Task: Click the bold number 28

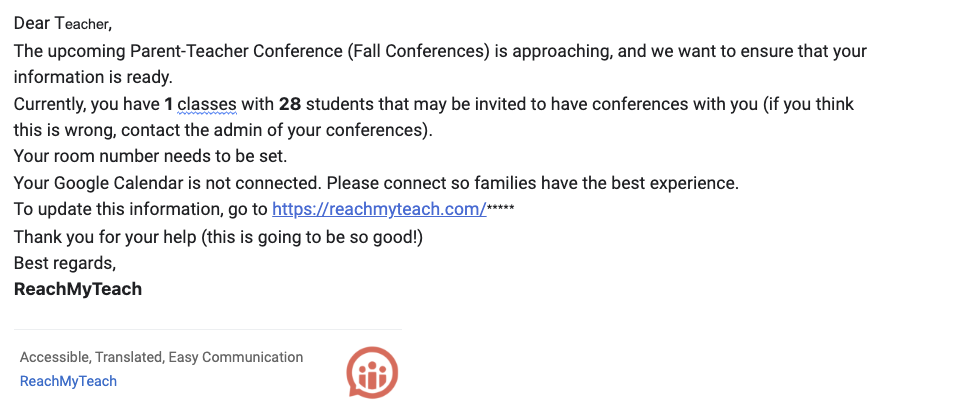Action: click(x=290, y=104)
